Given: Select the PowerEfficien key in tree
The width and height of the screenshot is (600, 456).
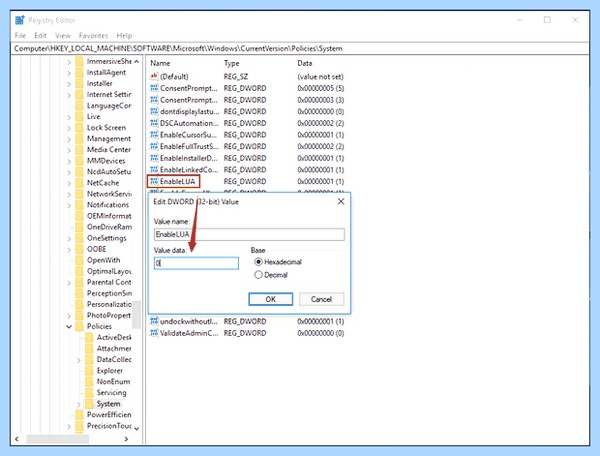Looking at the screenshot, I should [x=109, y=415].
